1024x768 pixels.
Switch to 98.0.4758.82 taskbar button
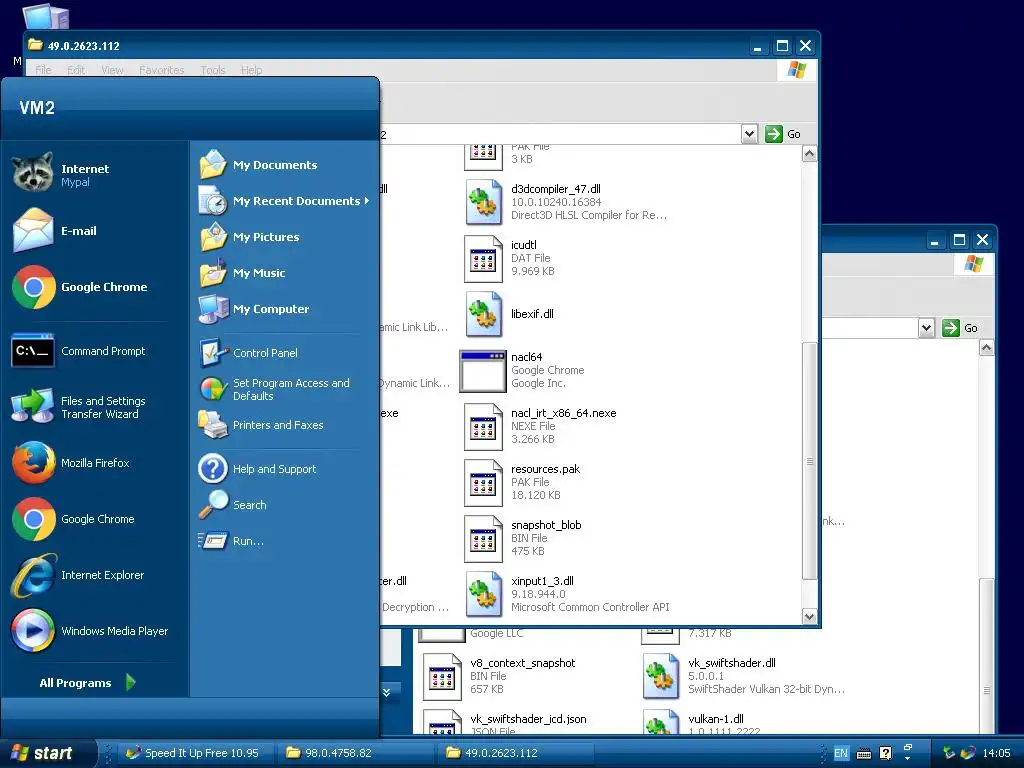354,753
